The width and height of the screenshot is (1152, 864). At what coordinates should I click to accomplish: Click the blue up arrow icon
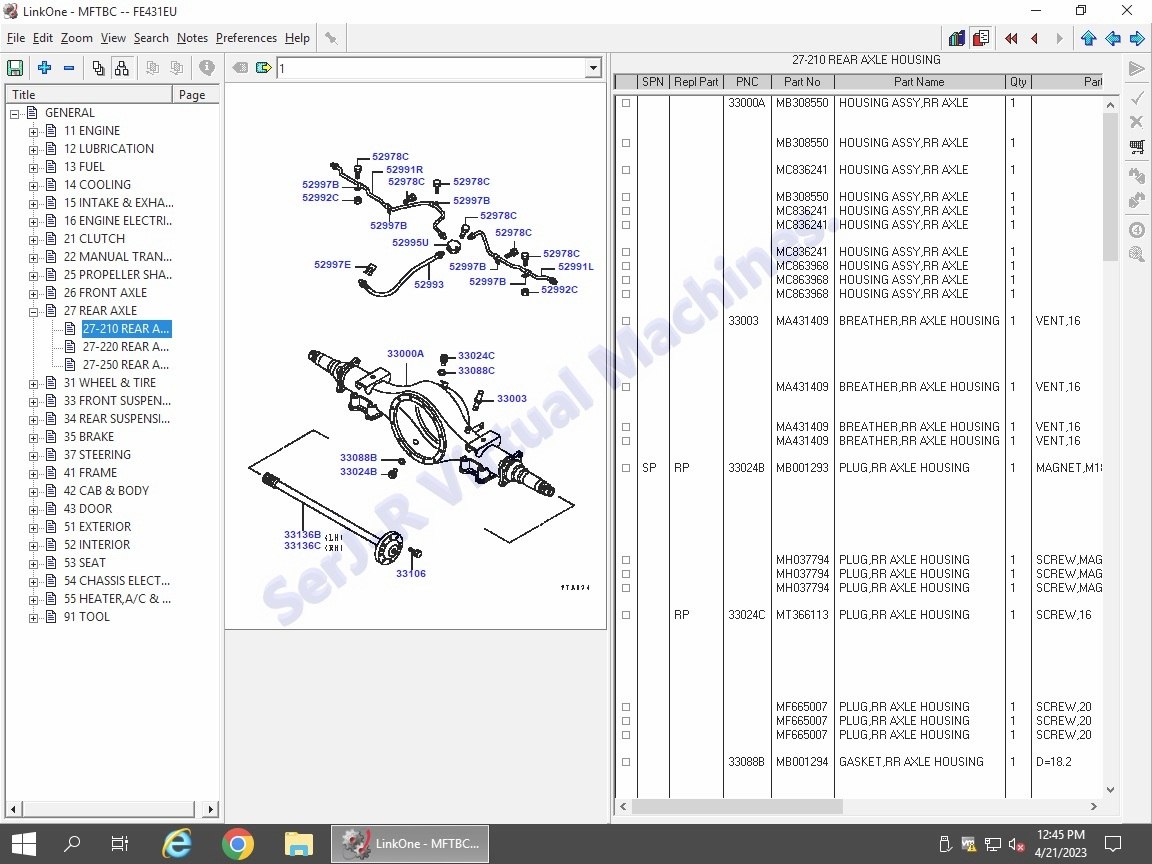[1089, 38]
